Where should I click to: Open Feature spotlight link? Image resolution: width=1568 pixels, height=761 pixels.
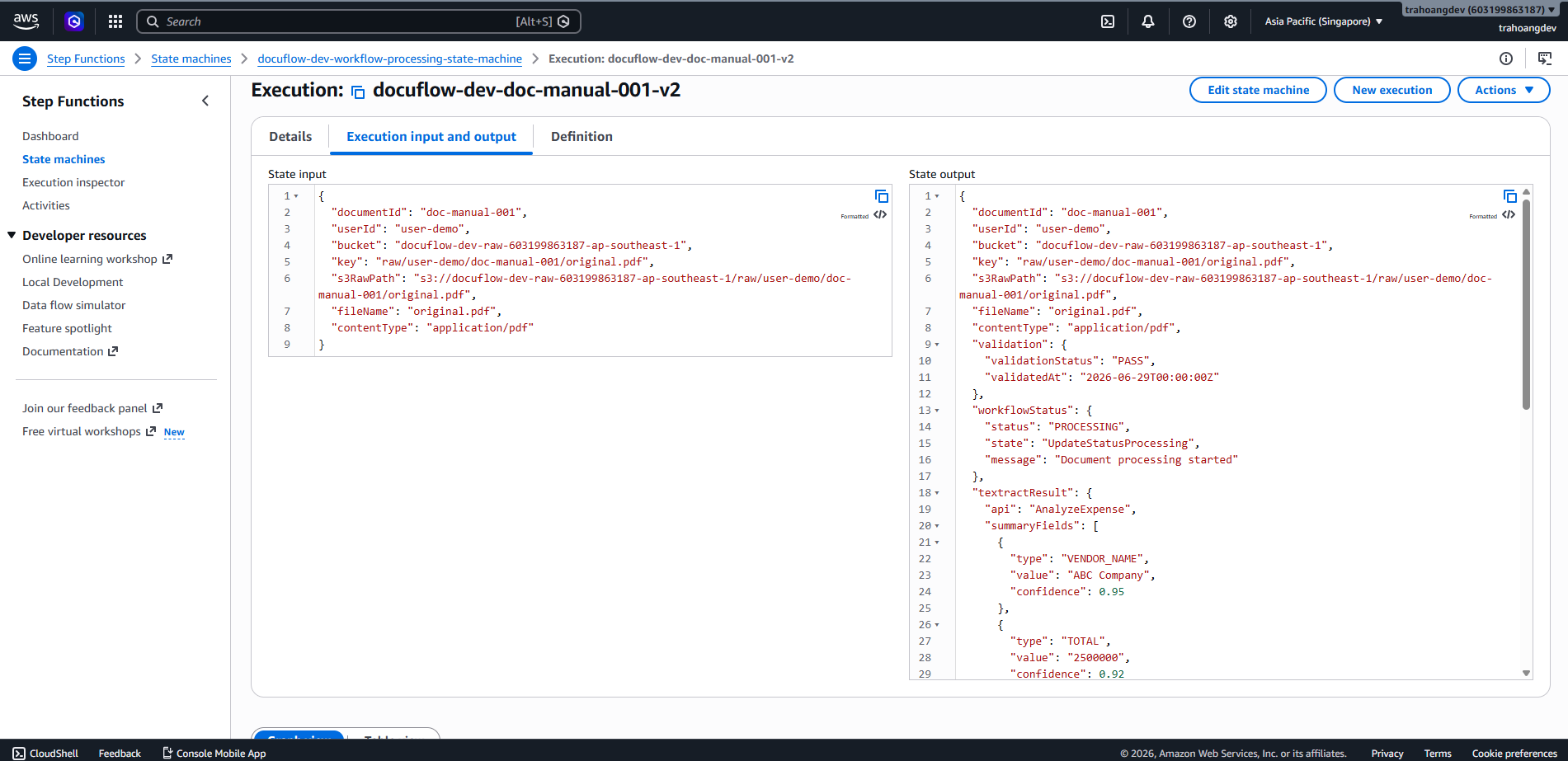(67, 328)
